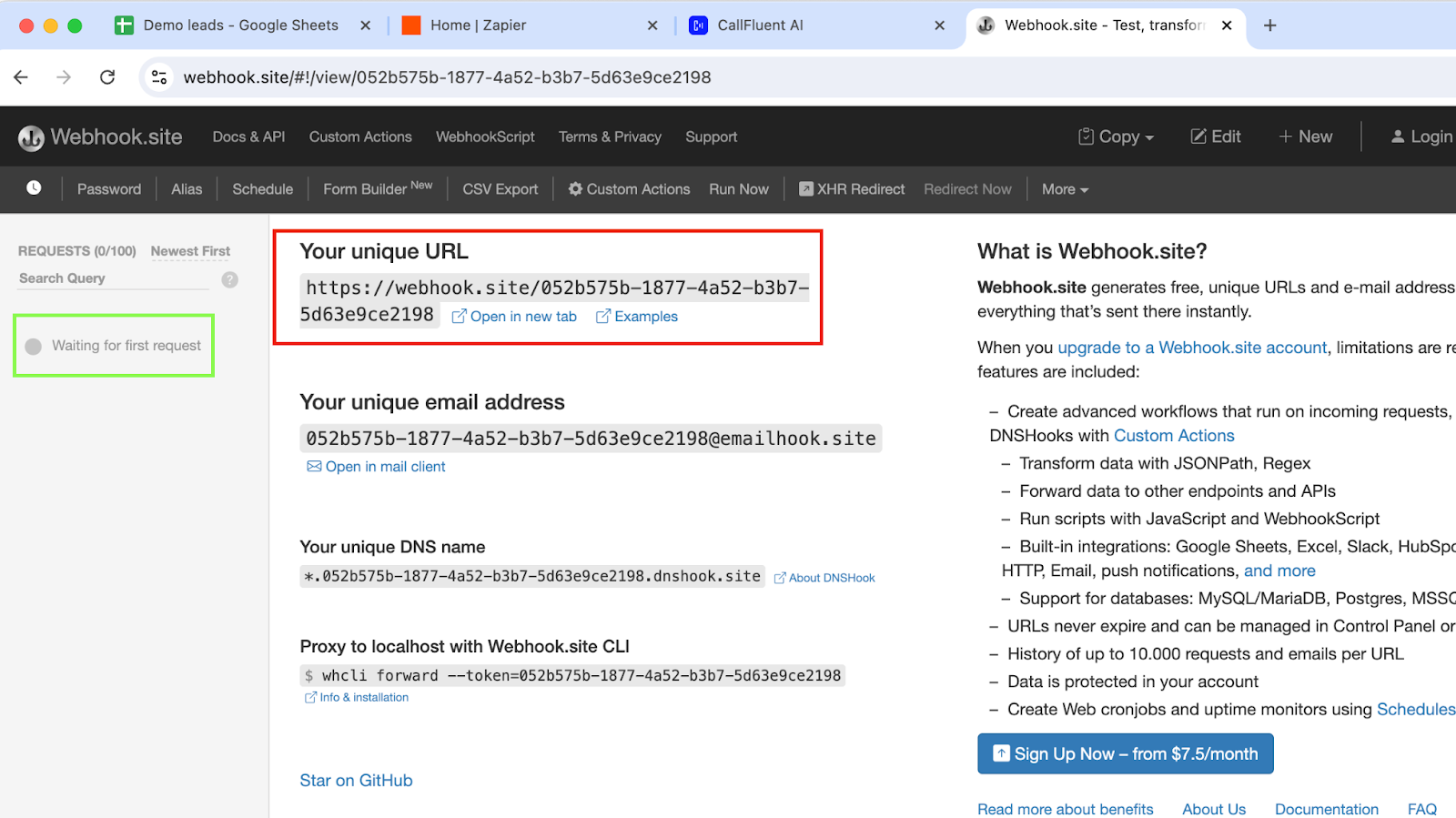This screenshot has width=1456, height=818.
Task: Open a new browser tab with plus icon
Action: click(1270, 25)
